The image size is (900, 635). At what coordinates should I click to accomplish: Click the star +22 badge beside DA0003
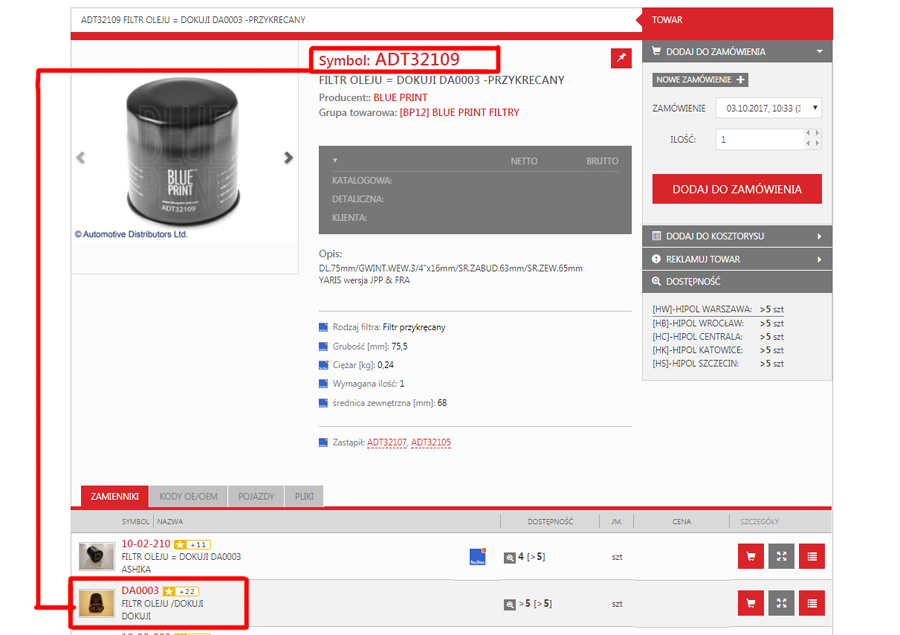tap(181, 591)
